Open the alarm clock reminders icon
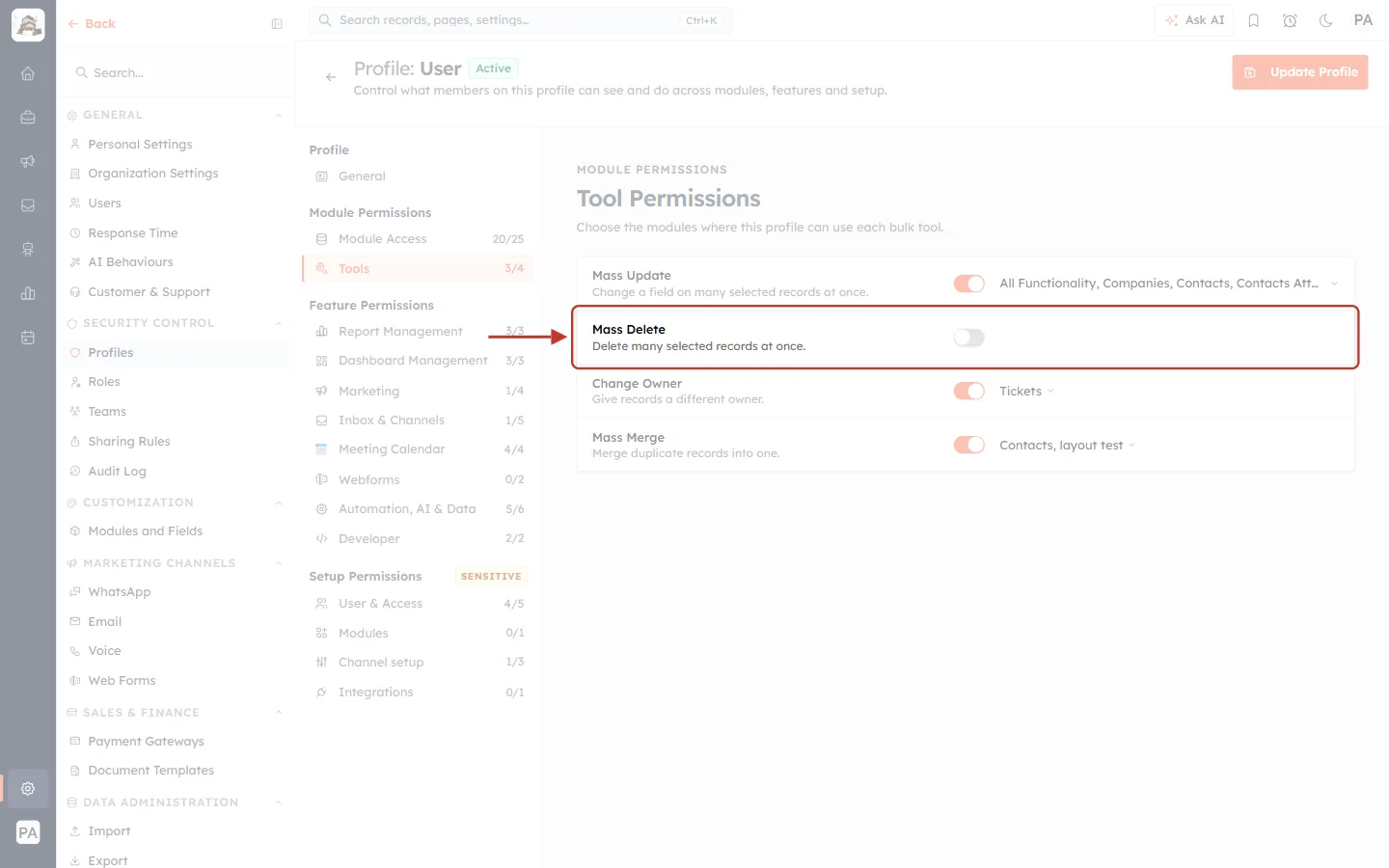Image resolution: width=1389 pixels, height=868 pixels. pos(1290,20)
